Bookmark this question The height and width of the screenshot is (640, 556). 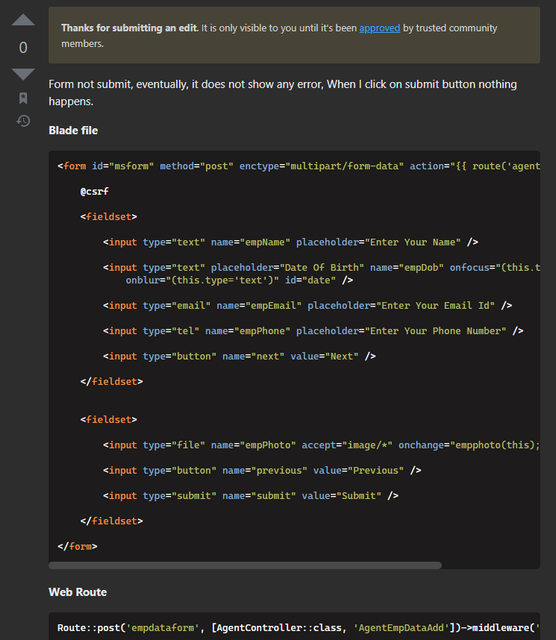coord(23,98)
